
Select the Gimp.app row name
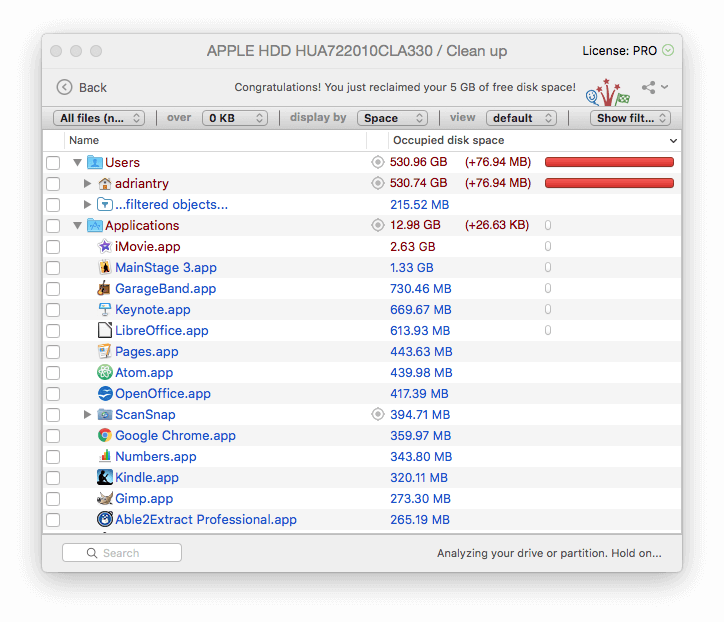(x=144, y=498)
